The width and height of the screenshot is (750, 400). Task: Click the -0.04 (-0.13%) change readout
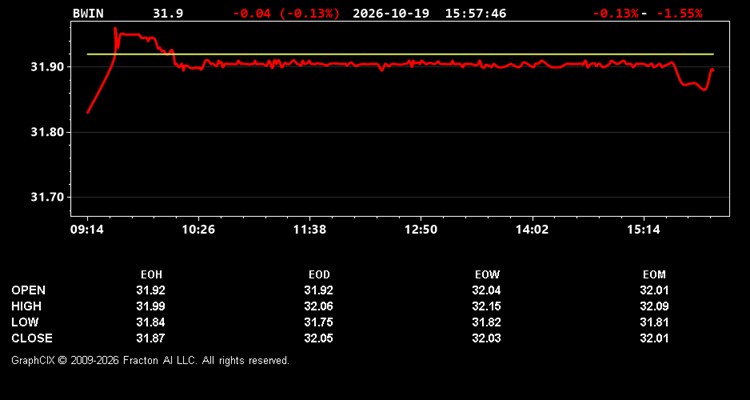286,13
